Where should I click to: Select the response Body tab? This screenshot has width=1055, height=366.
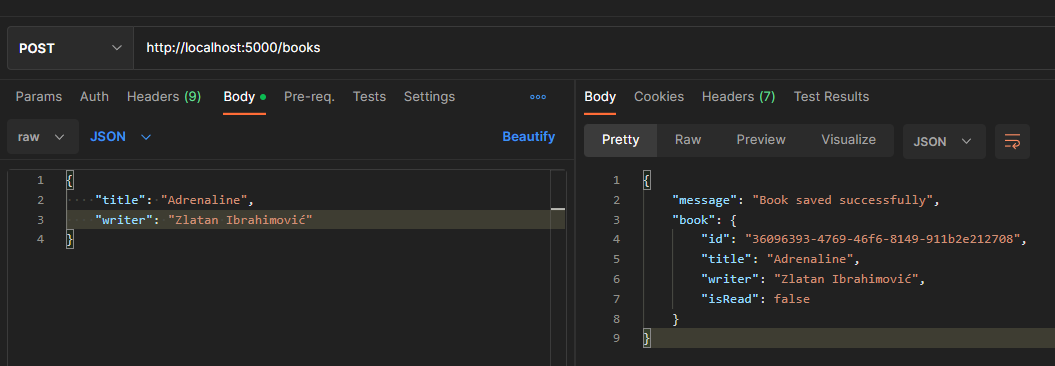599,96
